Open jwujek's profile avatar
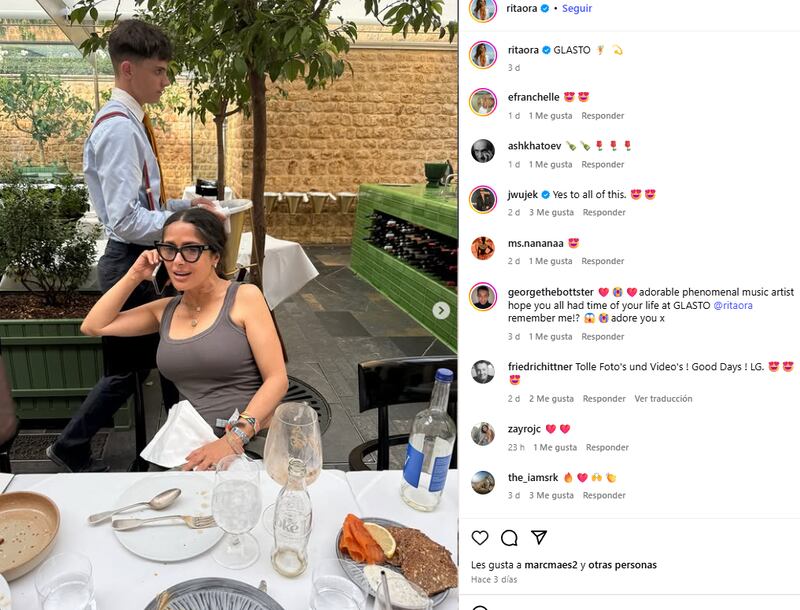The height and width of the screenshot is (610, 800). pos(483,199)
